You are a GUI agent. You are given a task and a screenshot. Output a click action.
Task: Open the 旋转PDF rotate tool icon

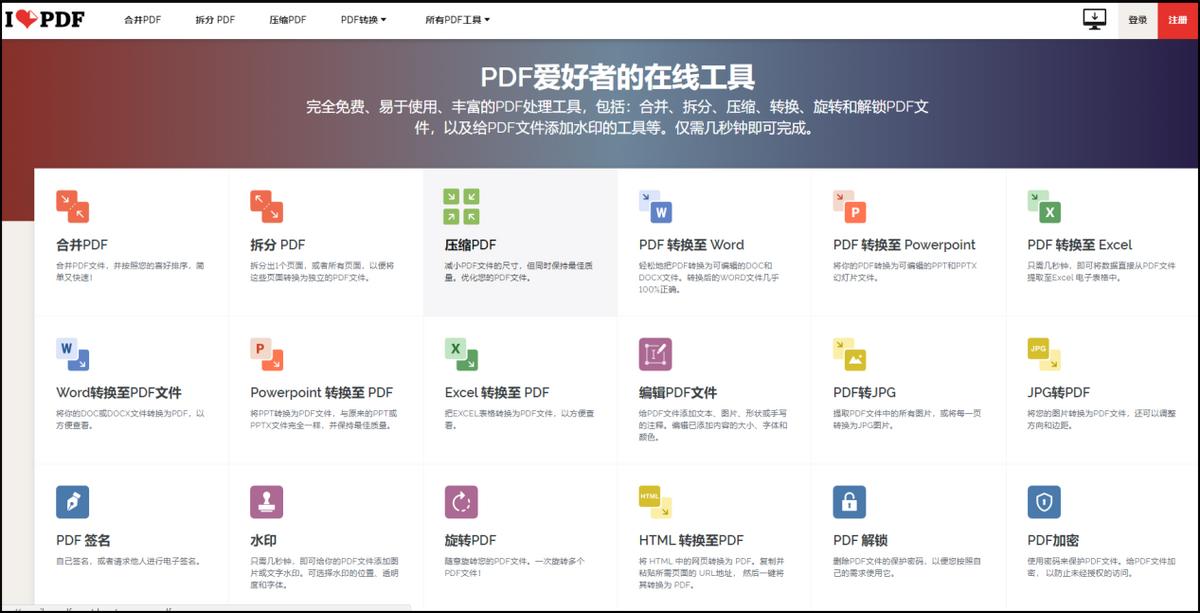(460, 502)
